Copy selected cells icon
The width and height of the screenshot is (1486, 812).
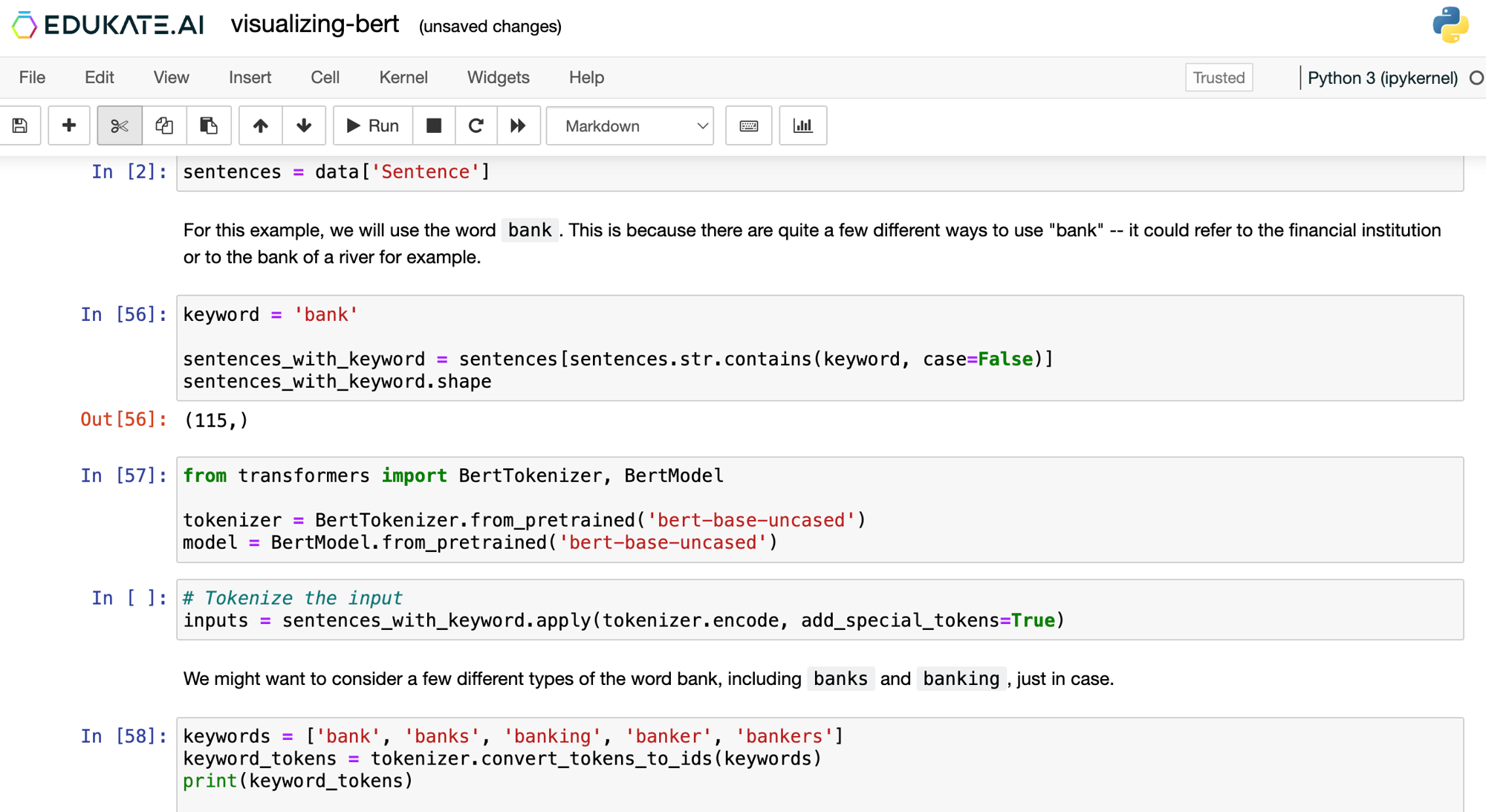pos(164,126)
